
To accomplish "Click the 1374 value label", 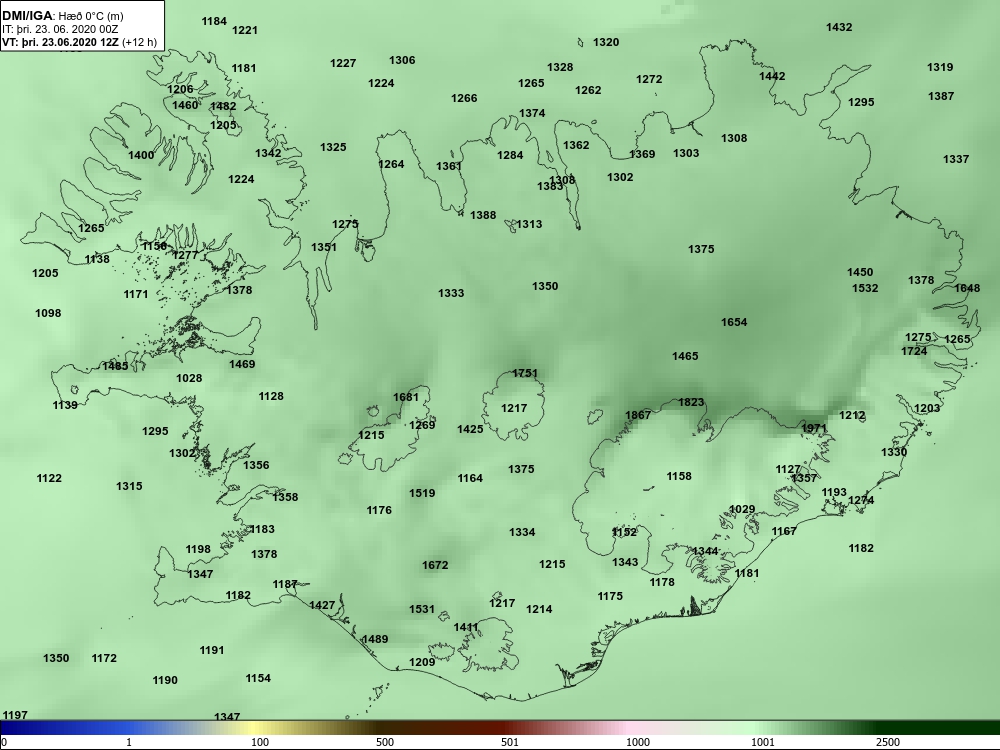I will 532,113.
